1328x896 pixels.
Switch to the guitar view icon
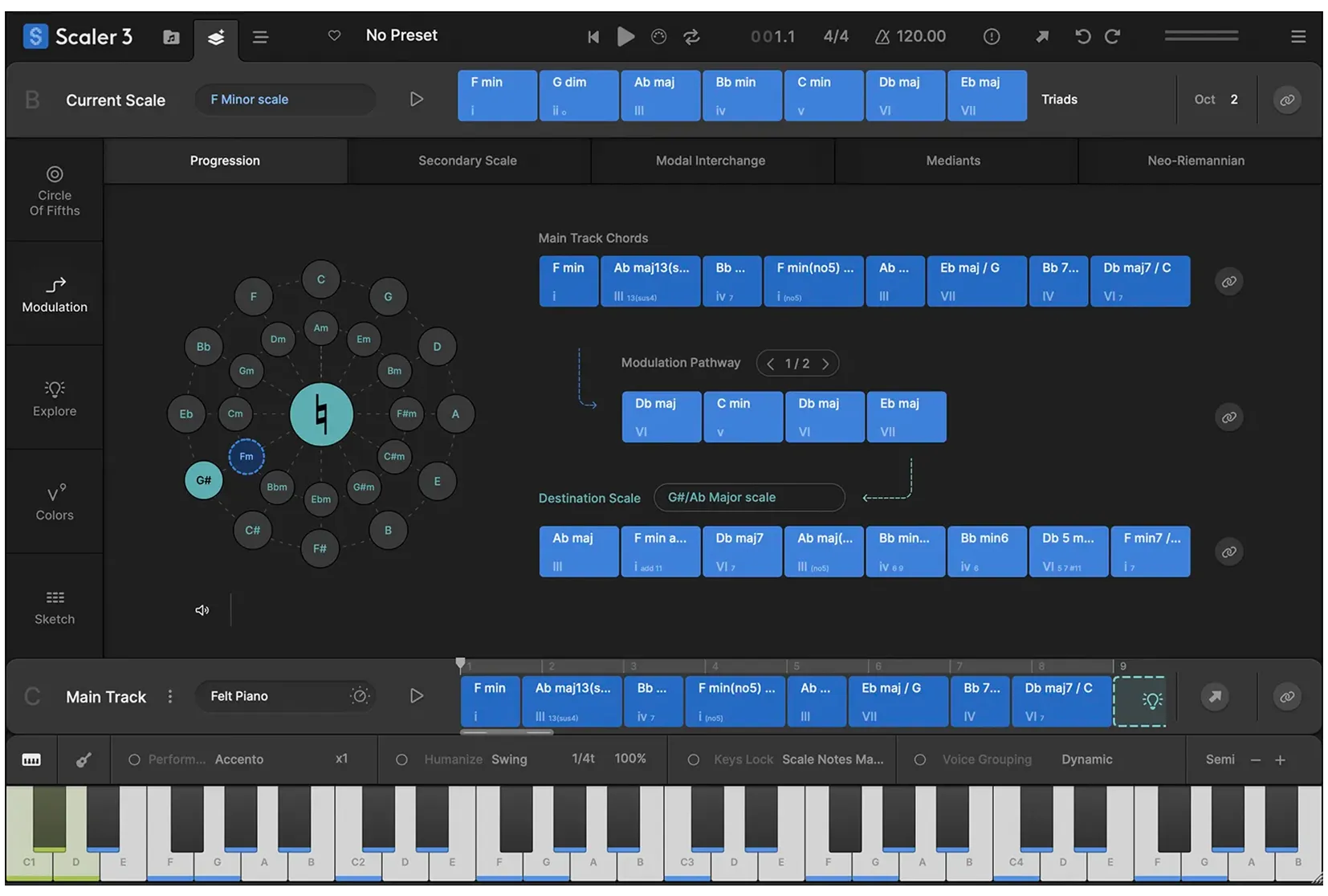[84, 760]
